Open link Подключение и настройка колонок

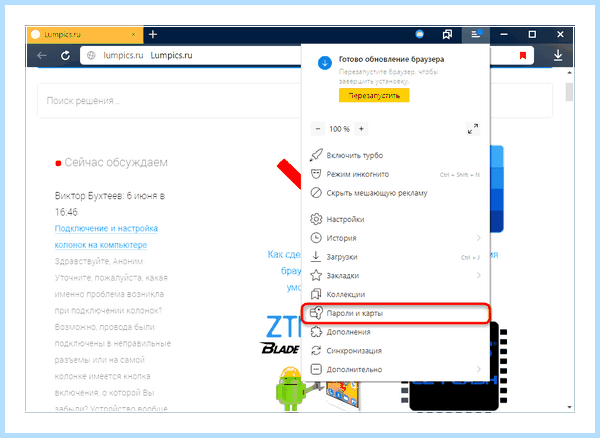[x=106, y=237]
